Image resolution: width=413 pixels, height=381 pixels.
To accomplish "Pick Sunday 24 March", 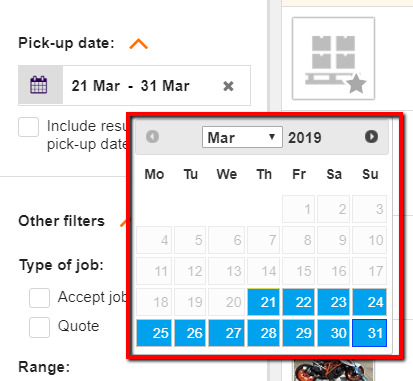I will (x=369, y=302).
